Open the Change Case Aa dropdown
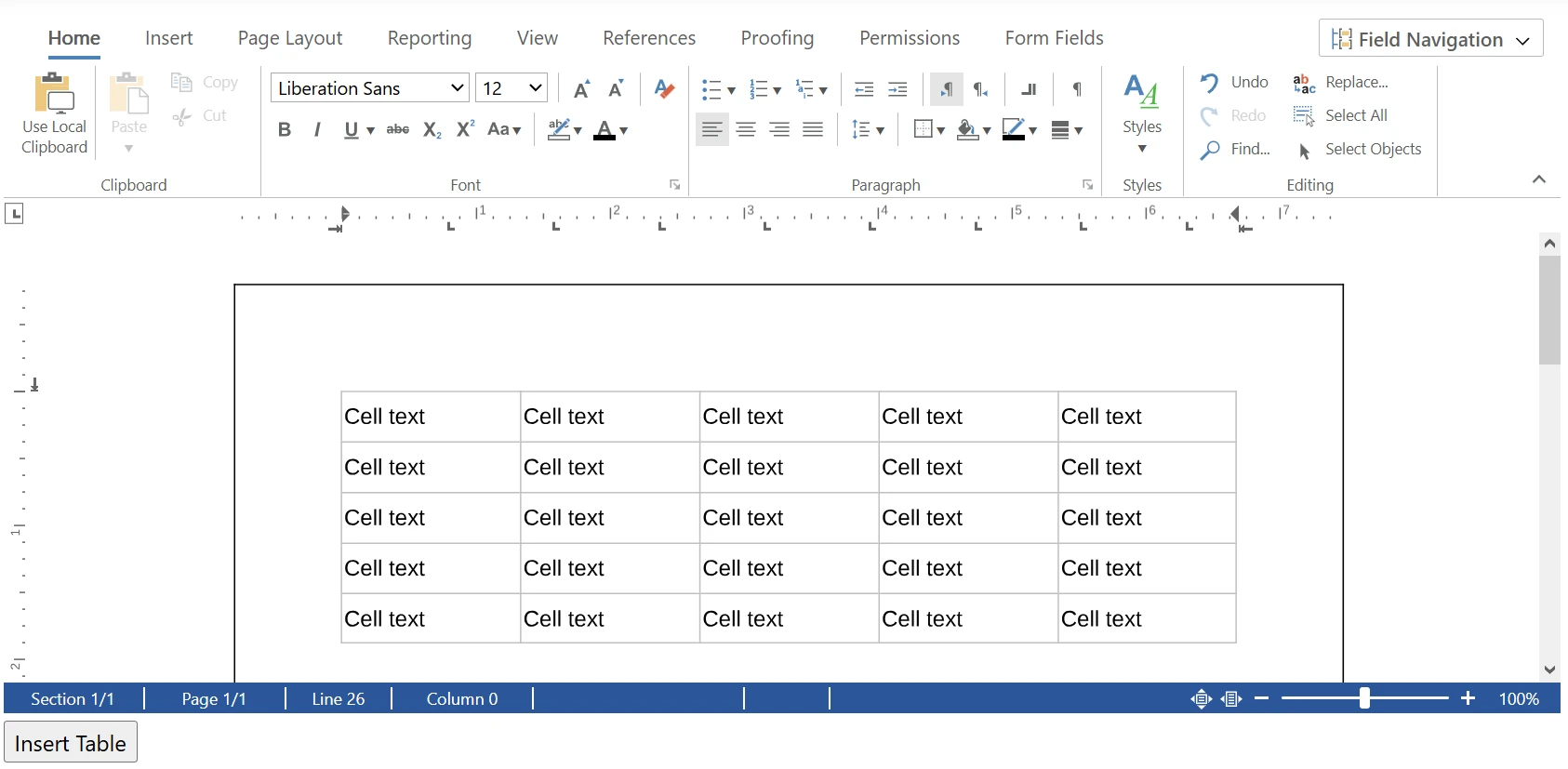Image resolution: width=1568 pixels, height=769 pixels. (x=504, y=130)
